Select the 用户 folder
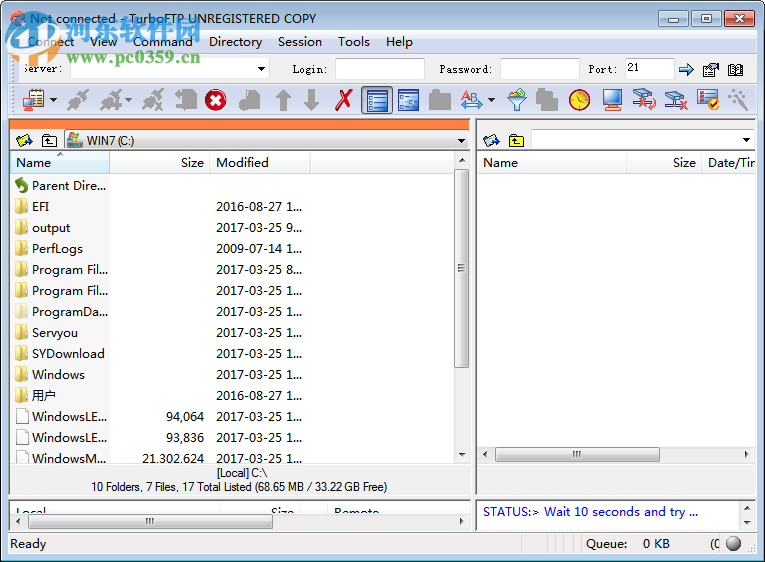 pos(35,396)
